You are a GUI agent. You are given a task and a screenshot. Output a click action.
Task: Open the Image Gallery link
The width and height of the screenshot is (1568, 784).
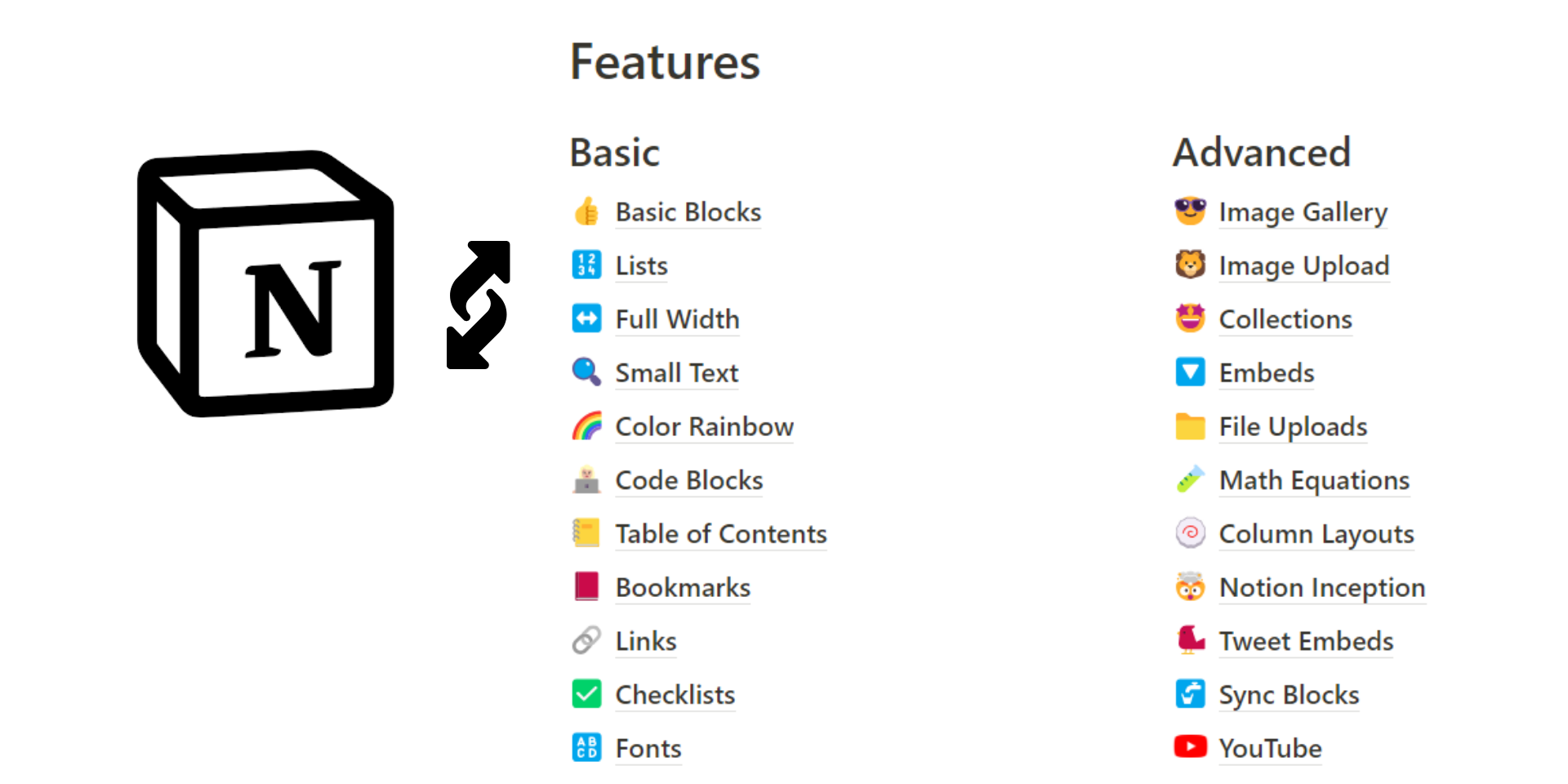click(x=1303, y=212)
